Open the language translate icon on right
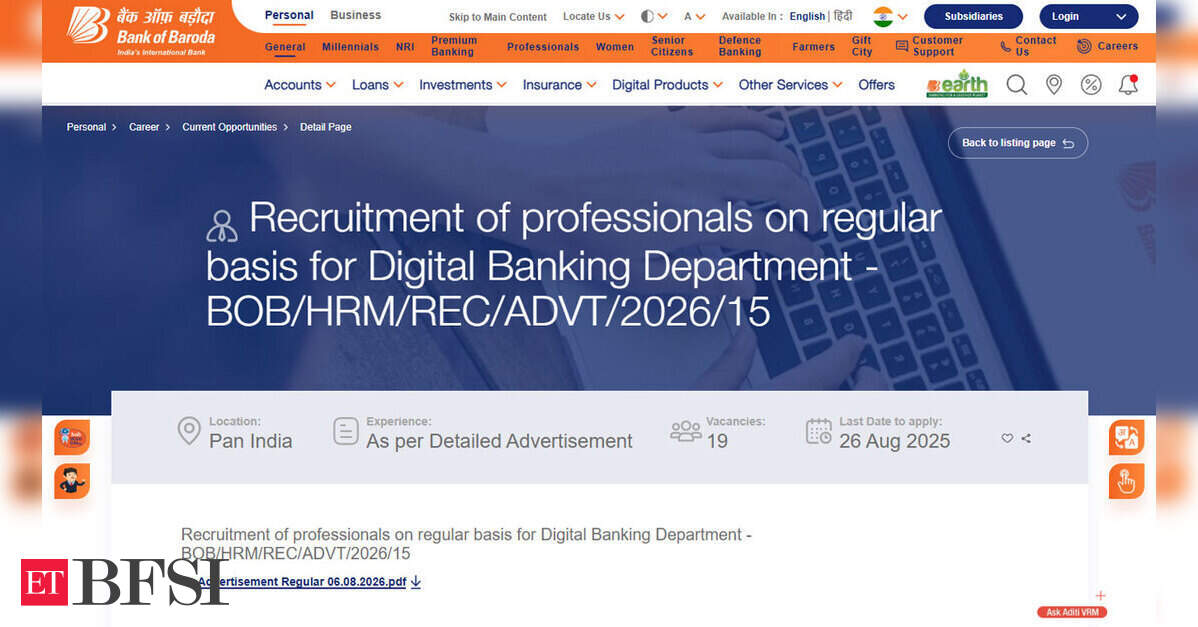 coord(1126,438)
